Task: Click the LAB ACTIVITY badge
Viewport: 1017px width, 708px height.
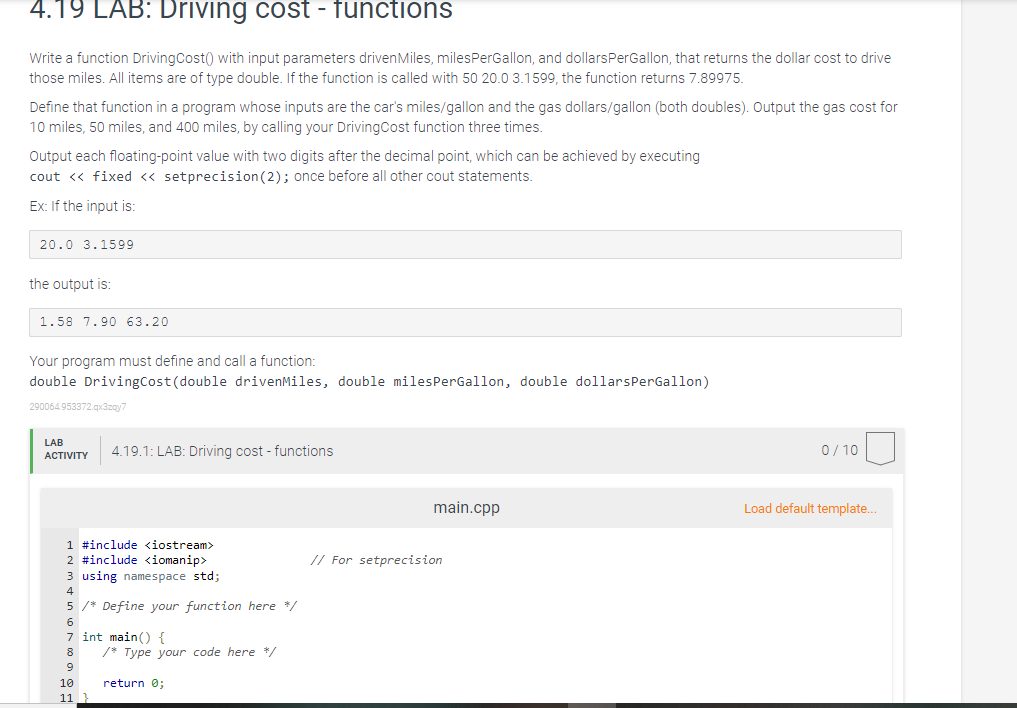Action: (65, 449)
